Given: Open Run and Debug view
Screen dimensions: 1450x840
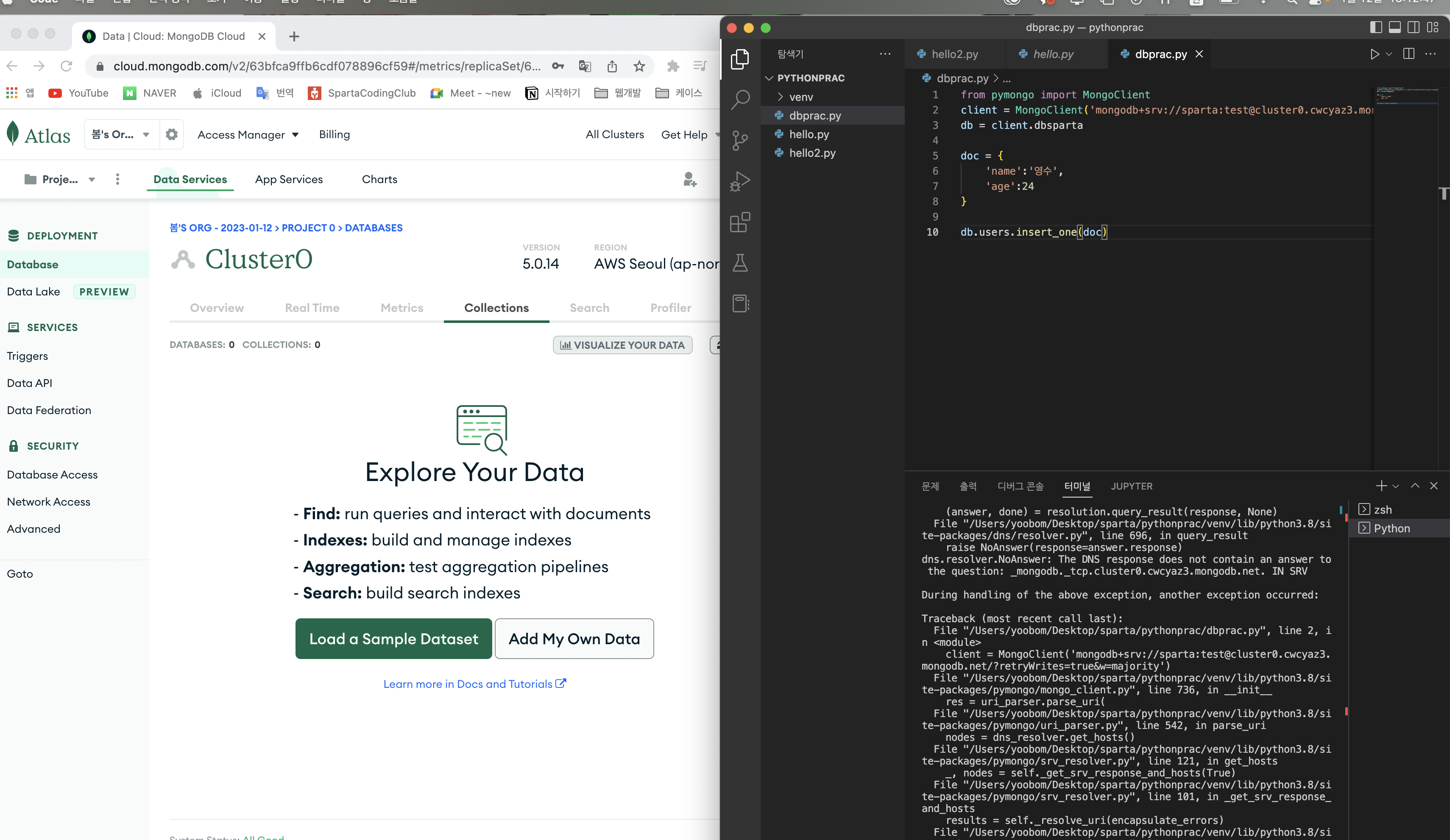Looking at the screenshot, I should pos(740,181).
